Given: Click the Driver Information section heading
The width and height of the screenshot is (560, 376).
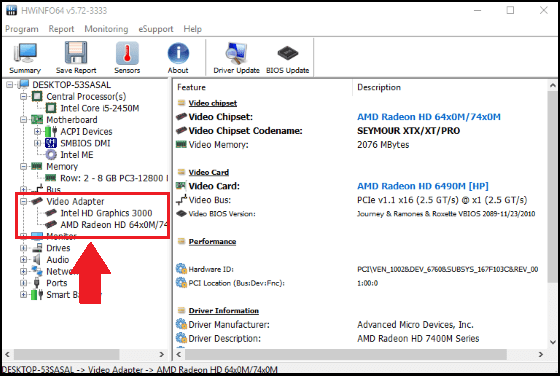Looking at the screenshot, I should click(224, 311).
